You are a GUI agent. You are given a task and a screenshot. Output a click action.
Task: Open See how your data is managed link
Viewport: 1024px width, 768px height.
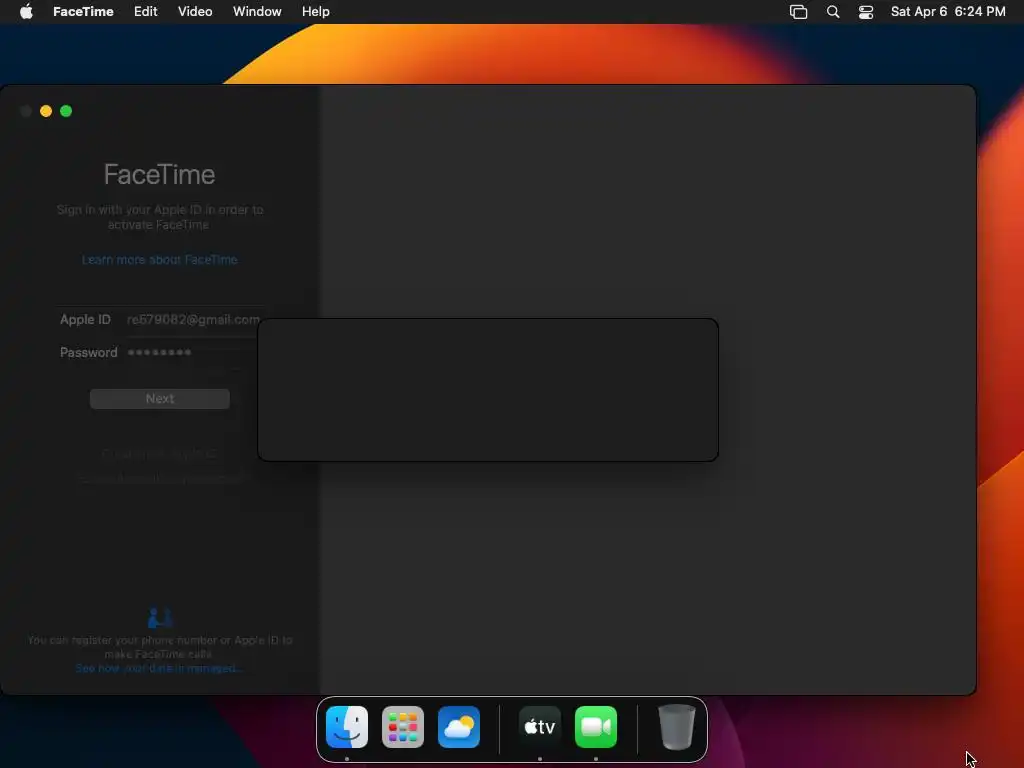(159, 668)
